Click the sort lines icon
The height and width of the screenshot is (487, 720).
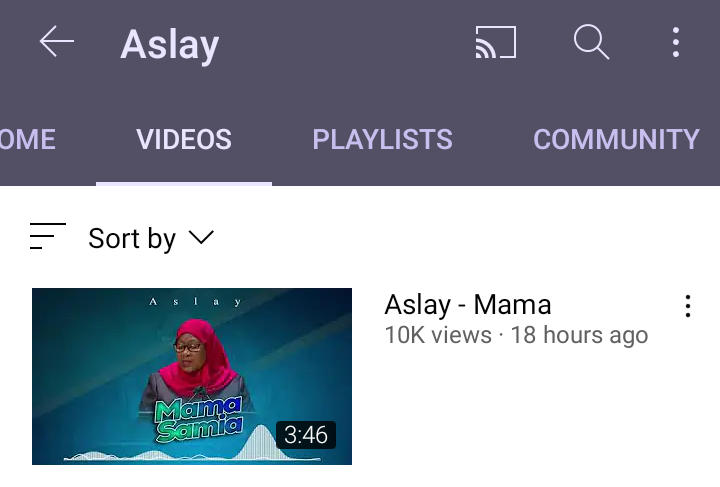(48, 236)
